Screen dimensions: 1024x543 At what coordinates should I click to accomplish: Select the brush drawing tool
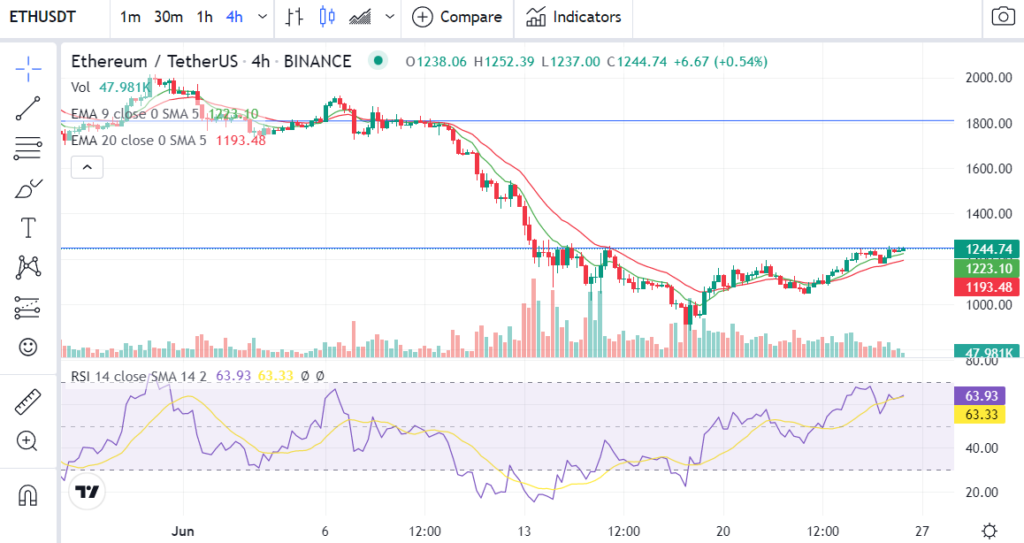28,188
